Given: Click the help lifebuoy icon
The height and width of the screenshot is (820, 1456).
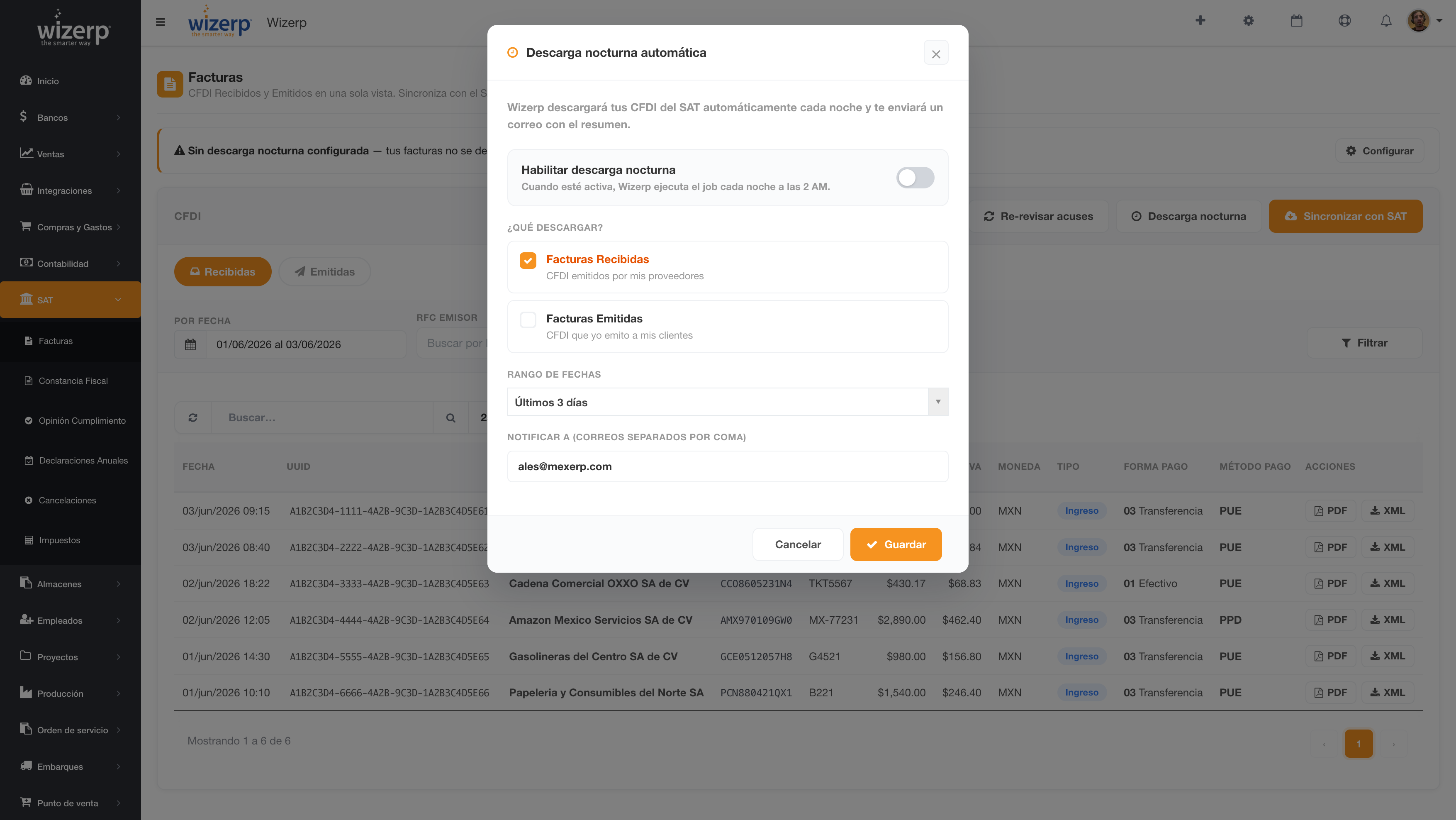Looking at the screenshot, I should click(x=1345, y=21).
